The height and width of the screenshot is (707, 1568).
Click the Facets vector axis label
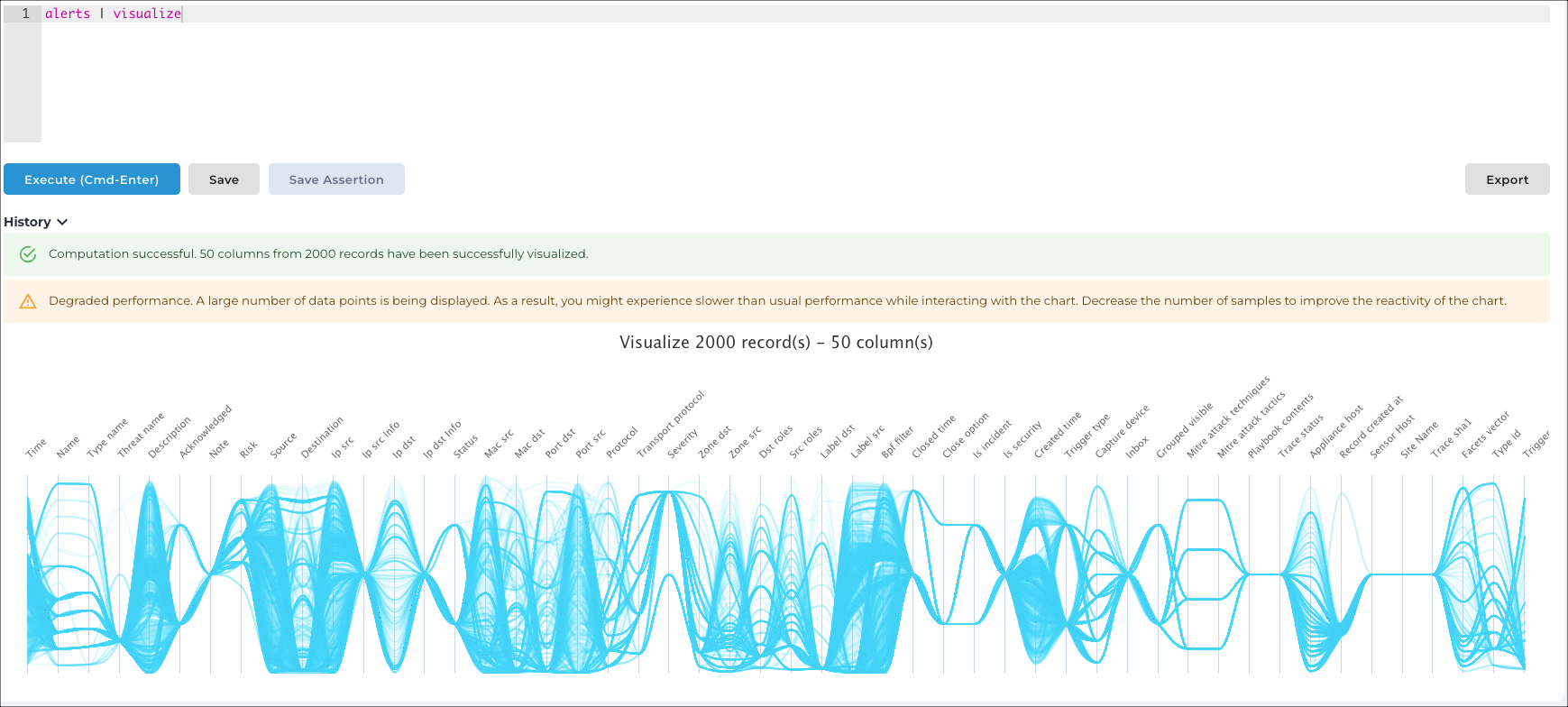point(1485,435)
